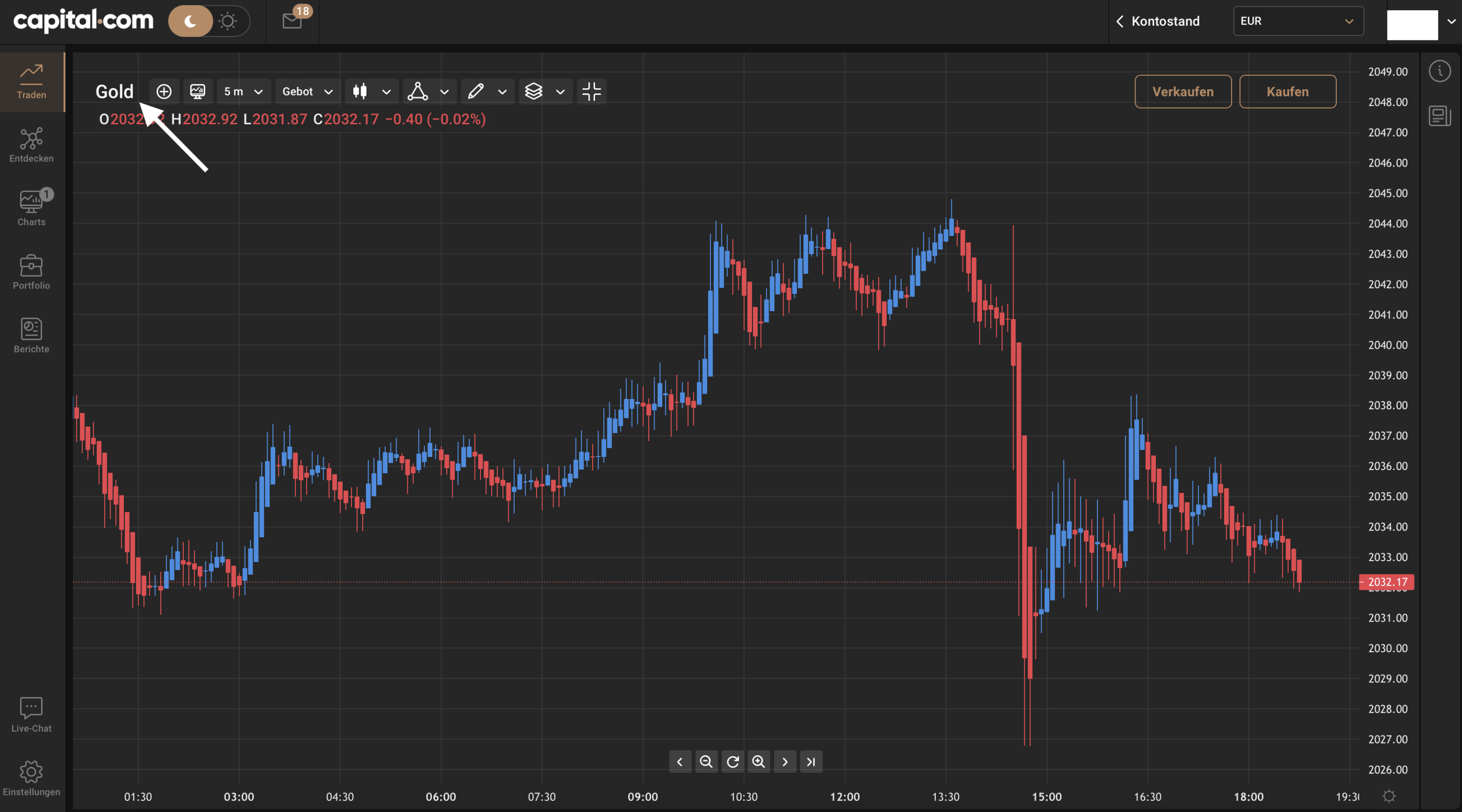The width and height of the screenshot is (1462, 812).
Task: Jump to the latest candle
Action: point(811,761)
